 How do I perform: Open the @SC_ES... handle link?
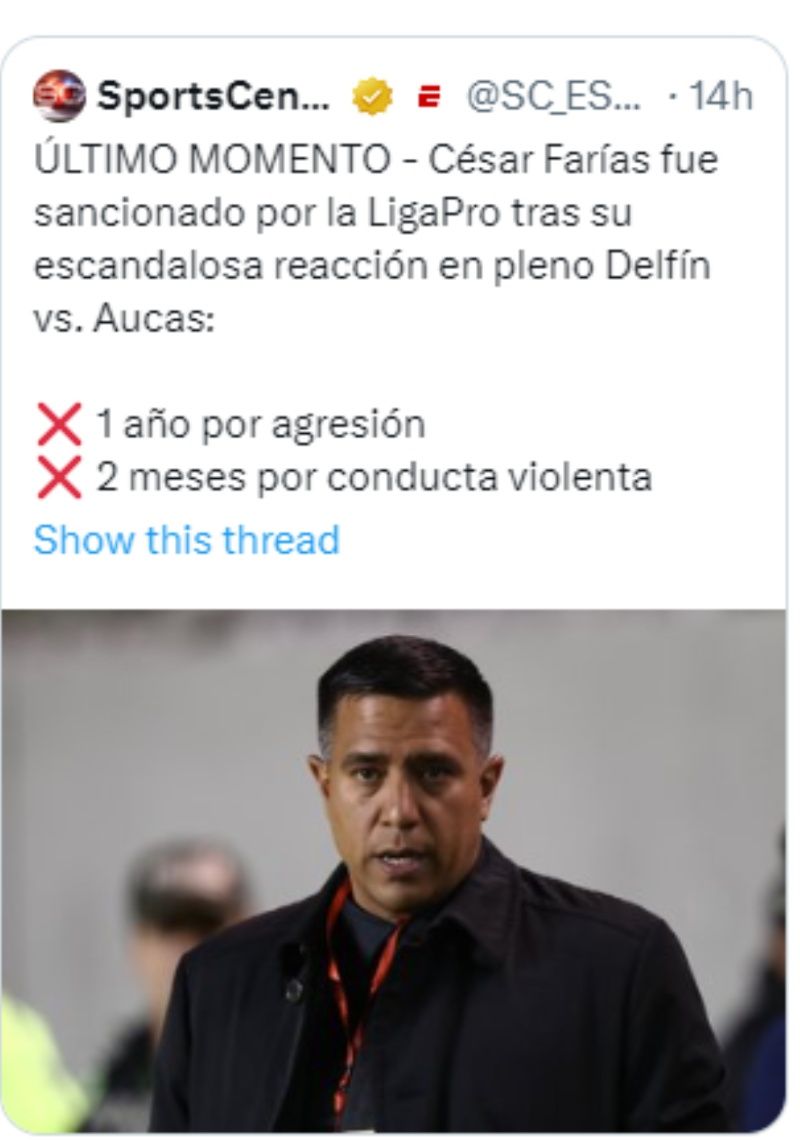(x=553, y=96)
